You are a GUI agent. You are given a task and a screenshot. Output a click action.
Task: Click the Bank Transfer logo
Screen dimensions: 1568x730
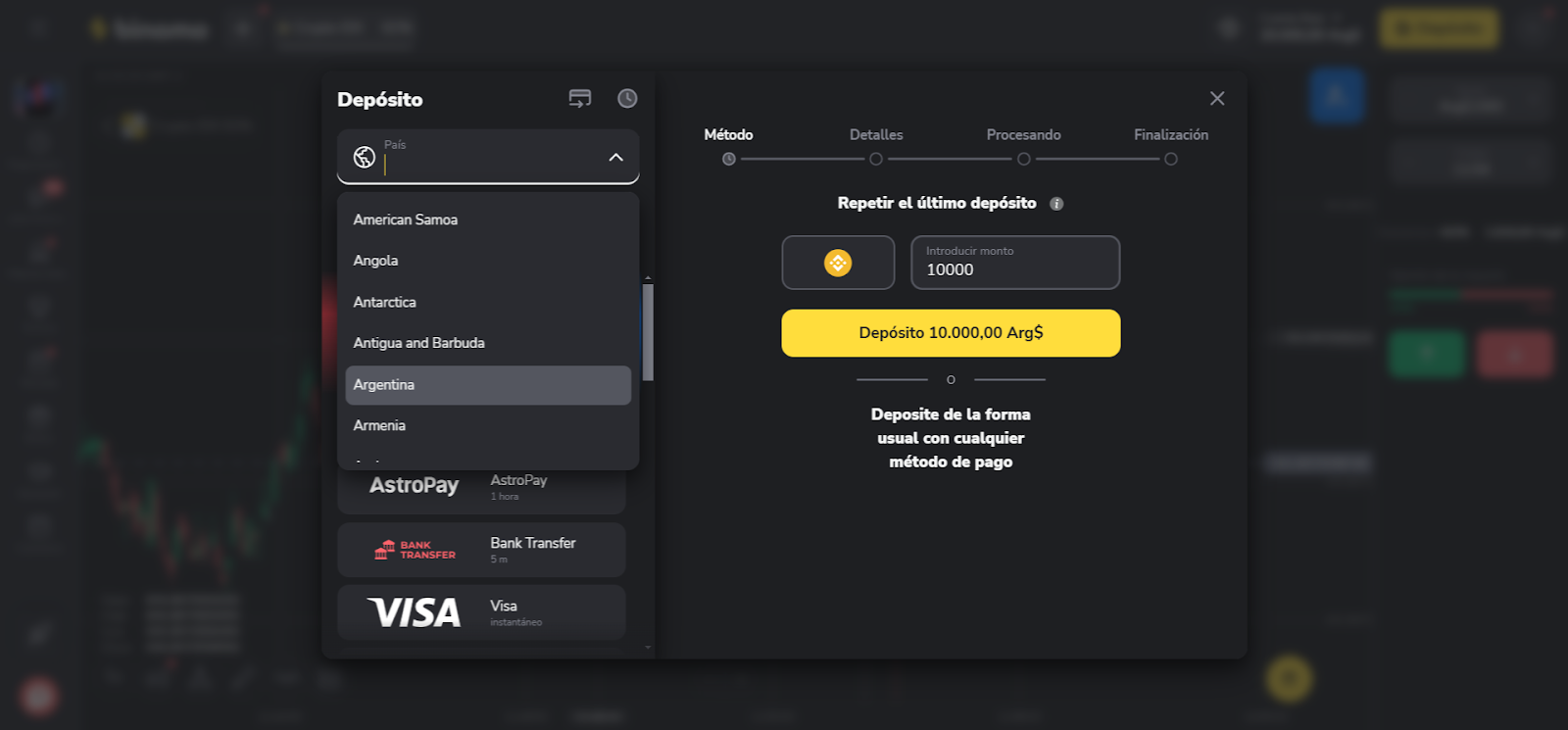click(x=415, y=550)
